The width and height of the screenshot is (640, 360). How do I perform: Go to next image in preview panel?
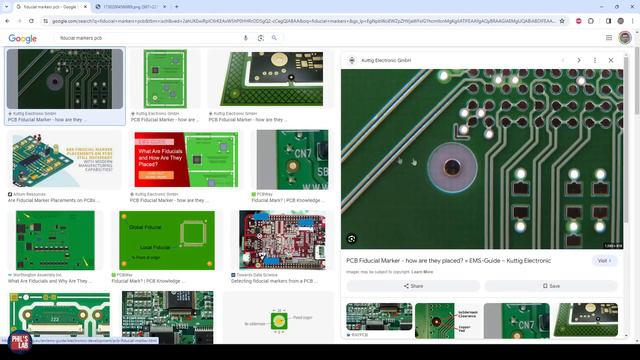tap(579, 60)
